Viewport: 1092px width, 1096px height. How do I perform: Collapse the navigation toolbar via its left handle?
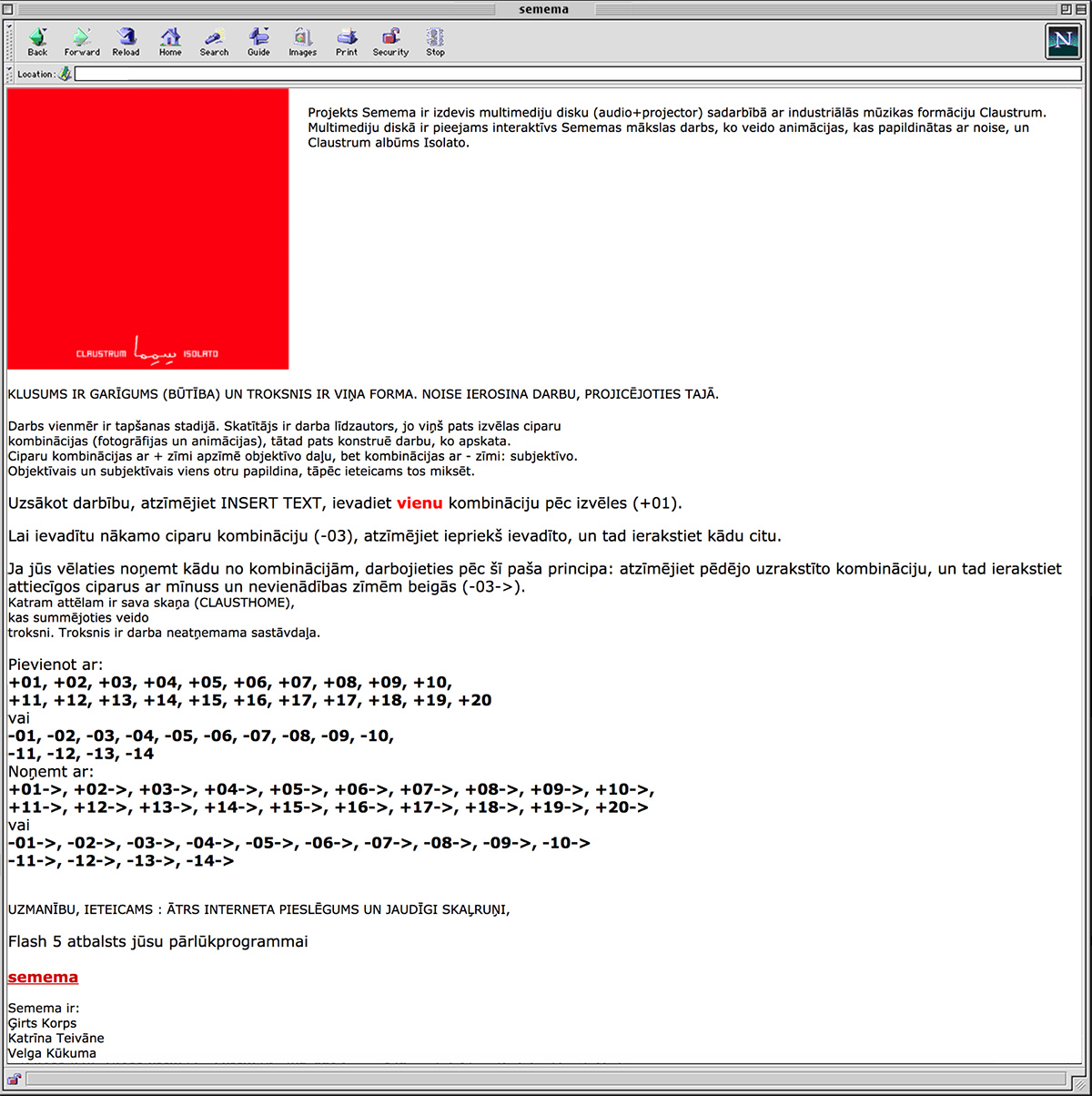click(x=10, y=42)
